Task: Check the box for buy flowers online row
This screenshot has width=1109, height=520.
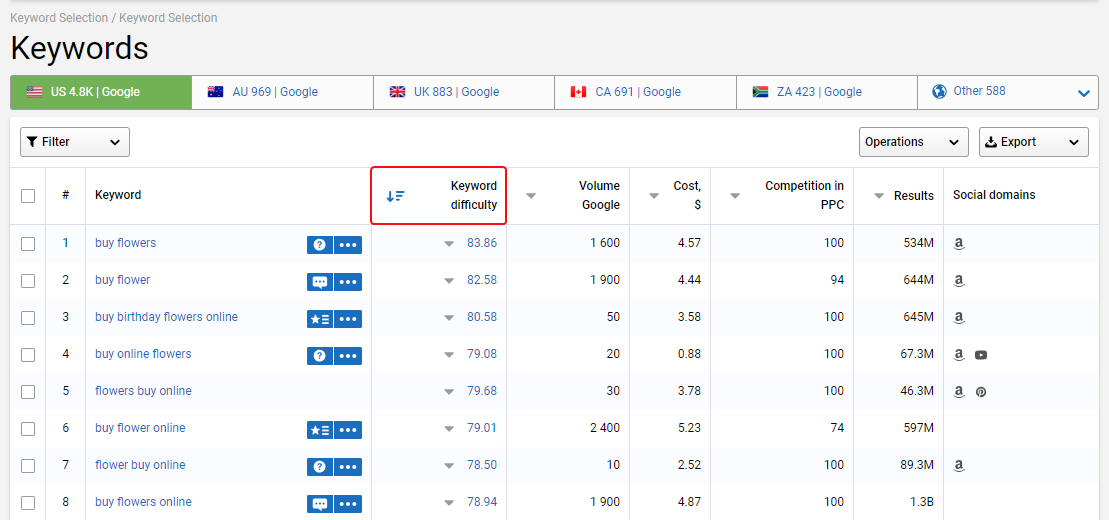Action: 28,503
